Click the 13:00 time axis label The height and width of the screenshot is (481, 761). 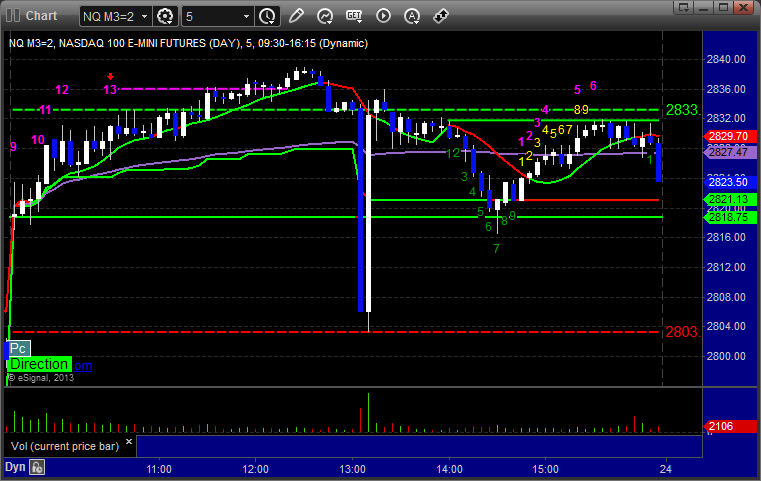352,469
